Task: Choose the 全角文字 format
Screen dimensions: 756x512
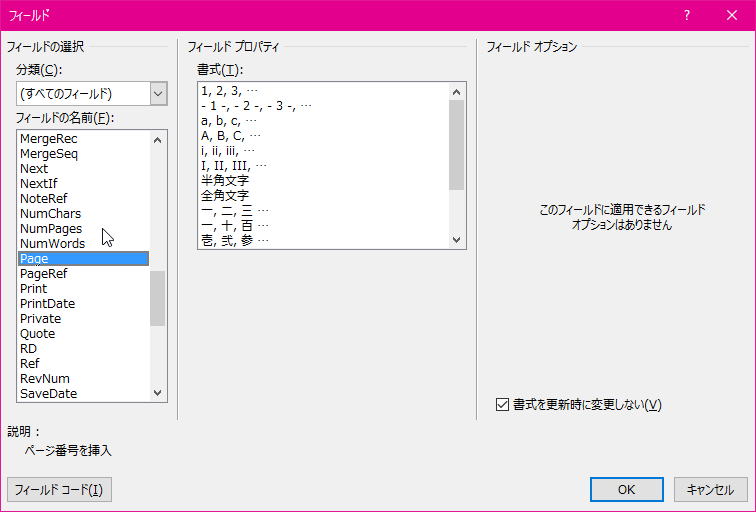Action: tap(324, 195)
